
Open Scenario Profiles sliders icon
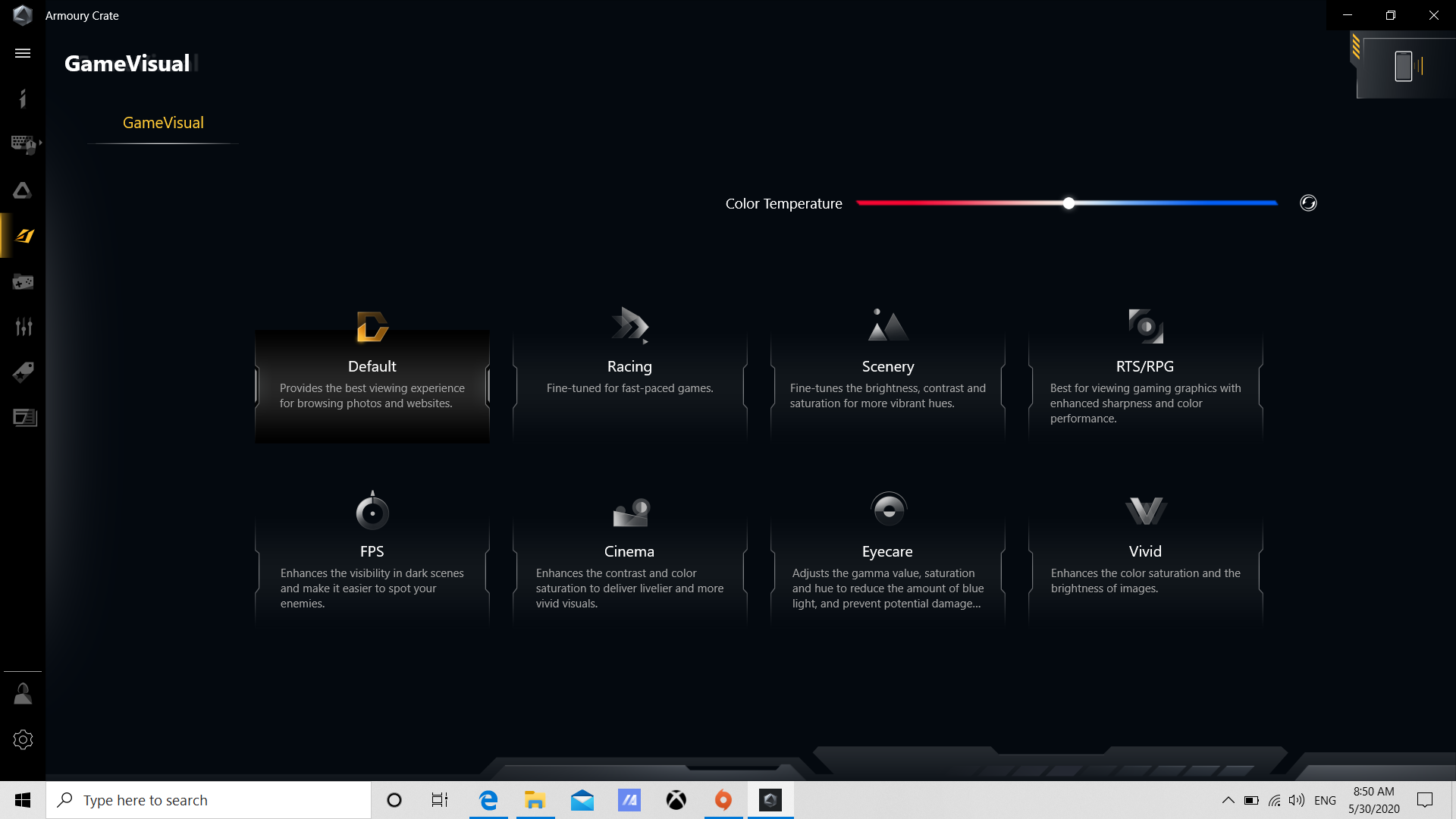coord(24,327)
